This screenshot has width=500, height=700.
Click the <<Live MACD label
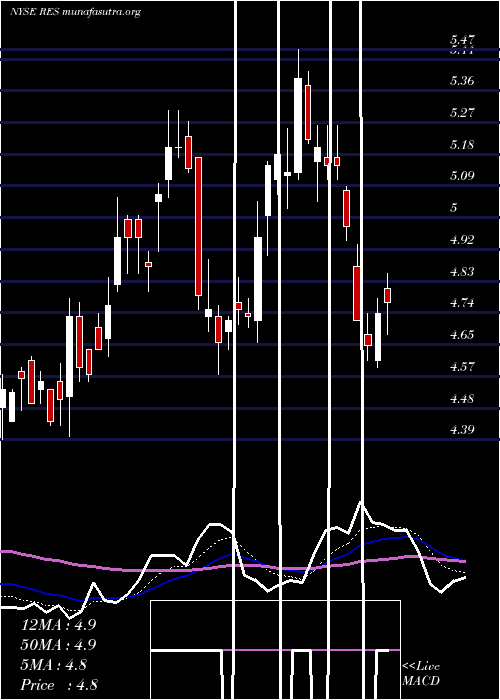[421, 673]
